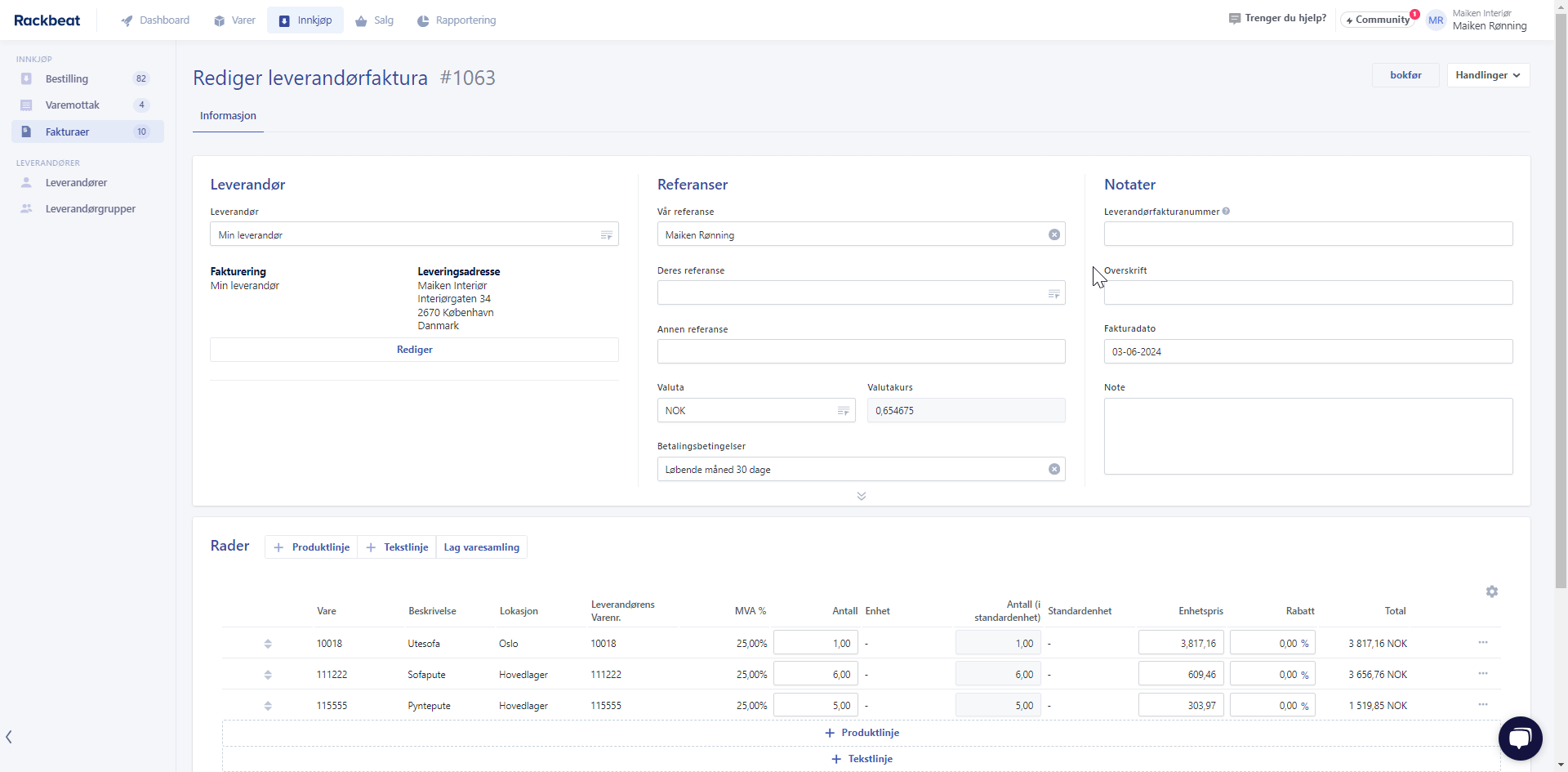This screenshot has height=772, width=1568.
Task: Open the chat support bubble
Action: 1520,739
